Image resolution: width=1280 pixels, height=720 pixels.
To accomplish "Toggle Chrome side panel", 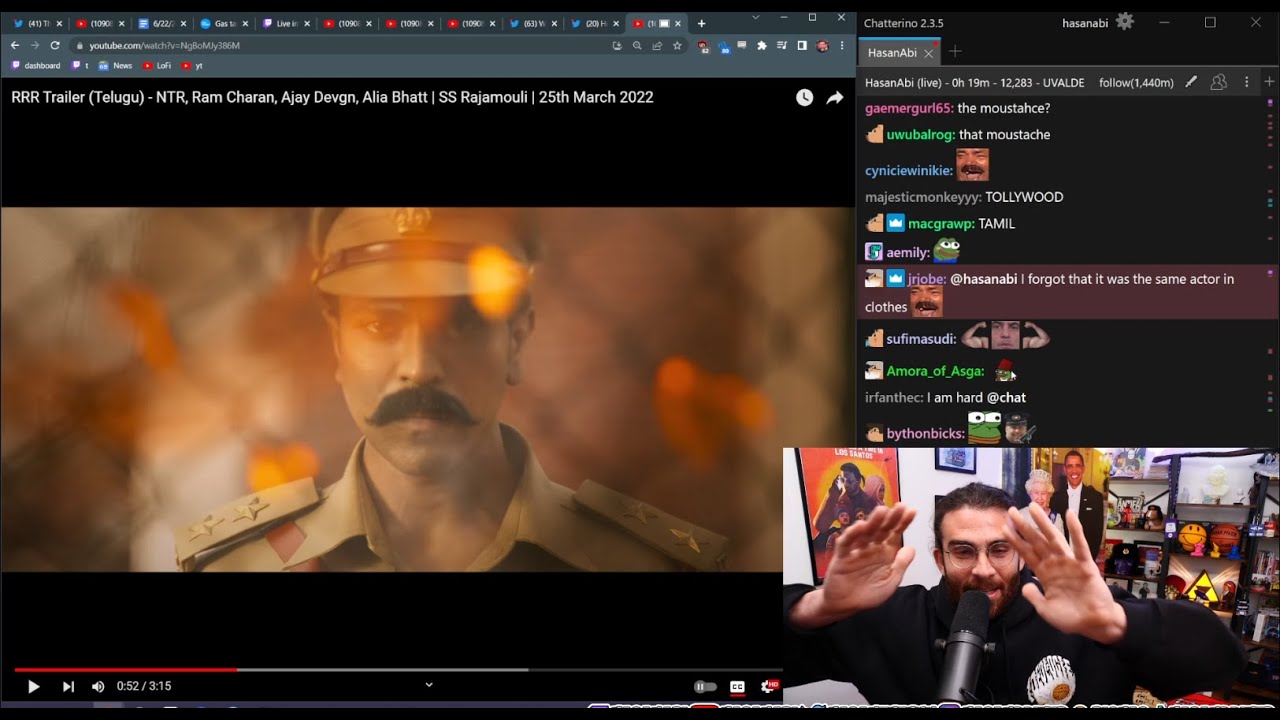I will click(x=802, y=45).
